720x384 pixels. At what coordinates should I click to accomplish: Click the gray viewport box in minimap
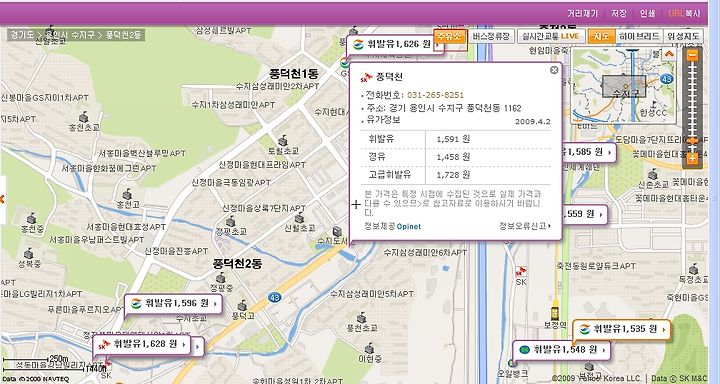pyautogui.click(x=624, y=86)
